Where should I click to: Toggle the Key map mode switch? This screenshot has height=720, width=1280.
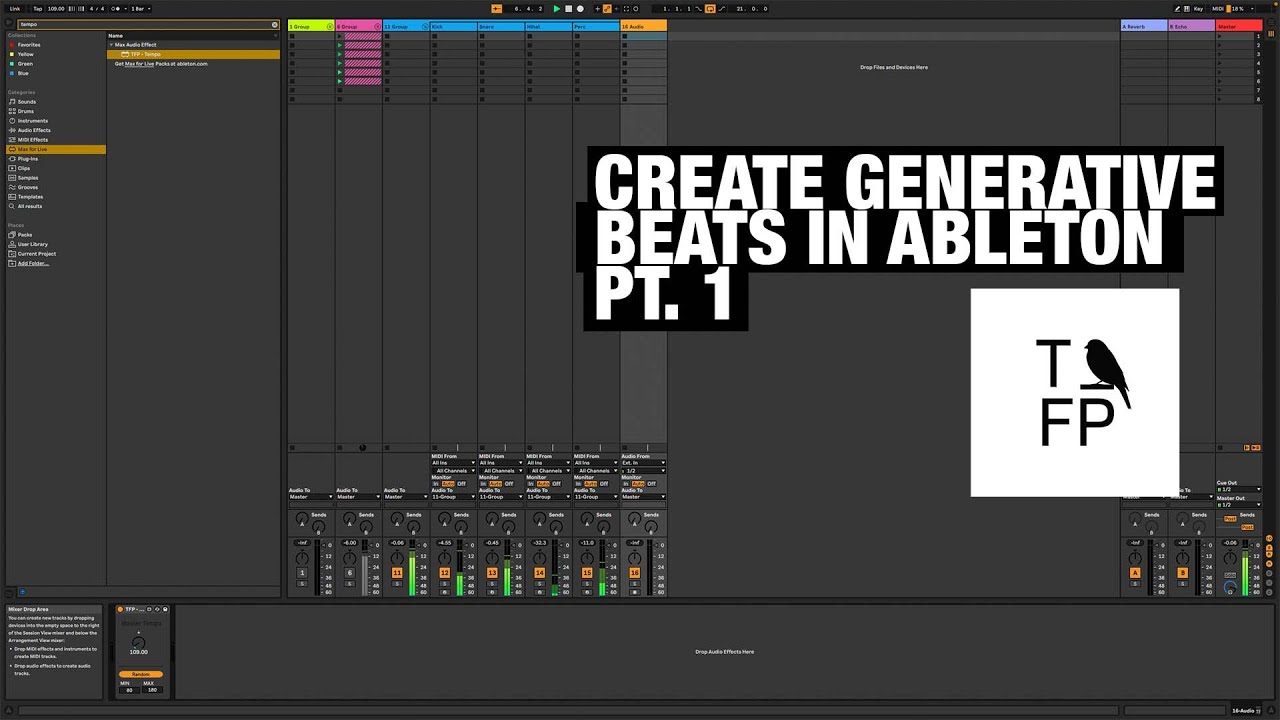[x=1198, y=8]
